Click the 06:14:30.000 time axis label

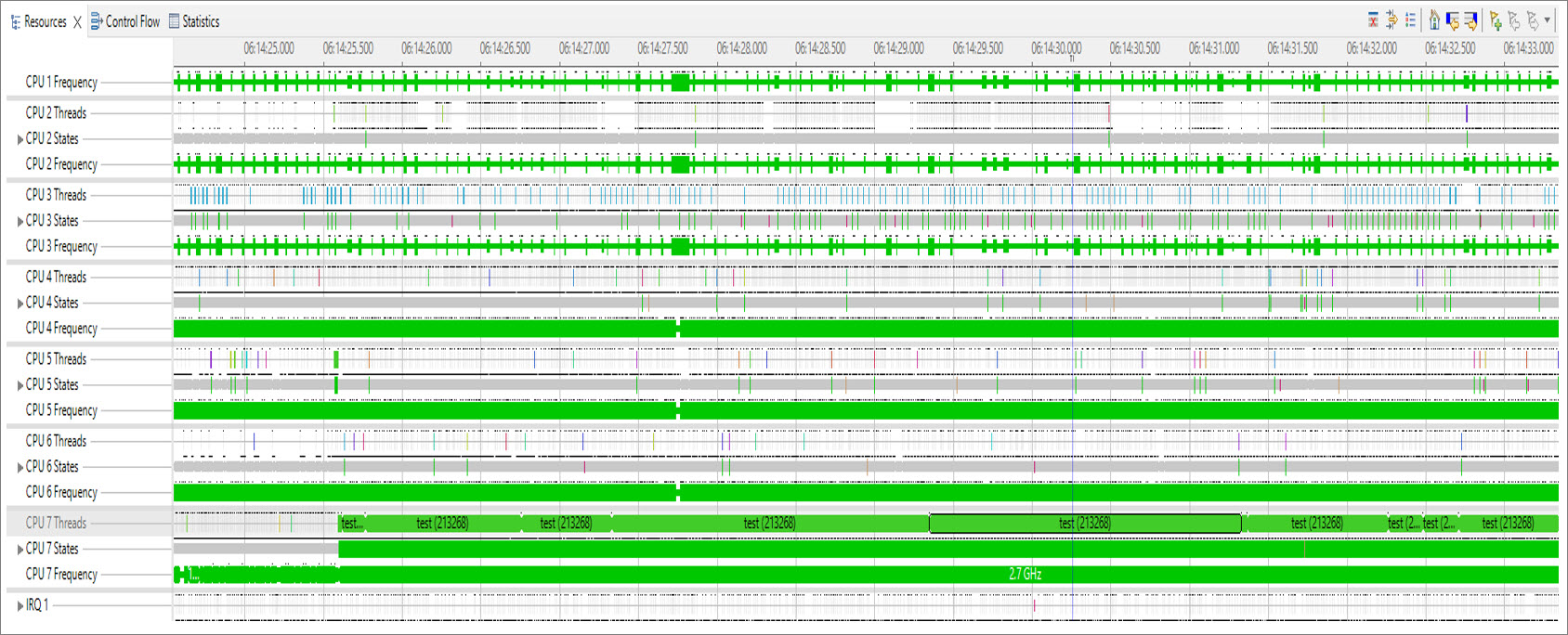1056,48
